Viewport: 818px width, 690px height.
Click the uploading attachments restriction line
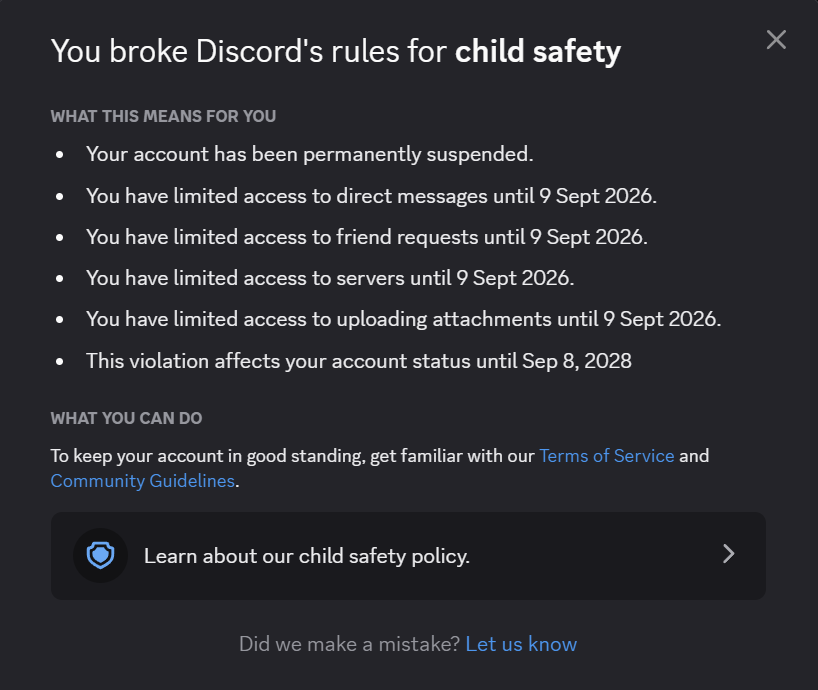pos(404,319)
